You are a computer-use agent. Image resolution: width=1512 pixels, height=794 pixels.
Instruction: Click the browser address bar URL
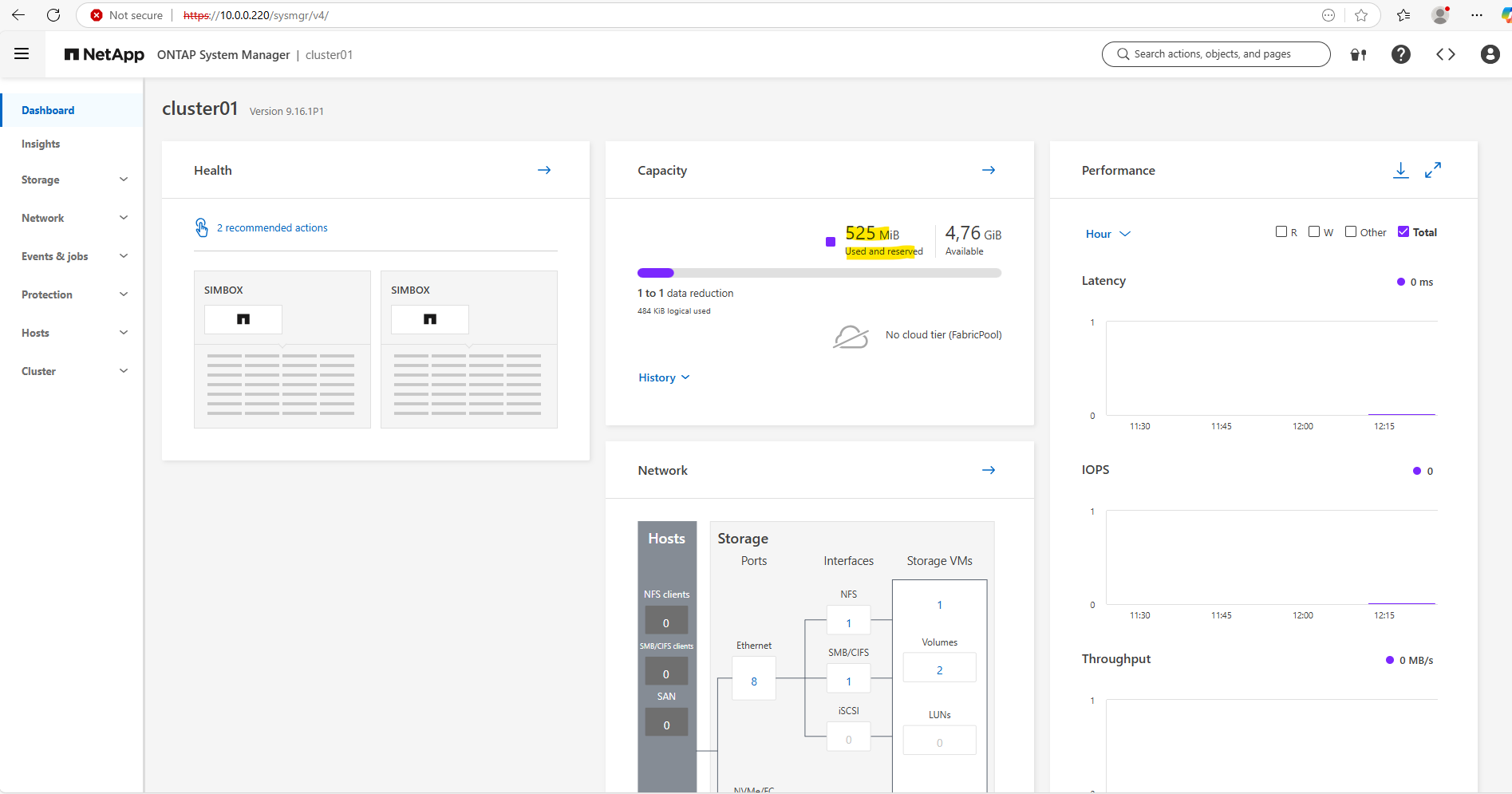pos(256,15)
